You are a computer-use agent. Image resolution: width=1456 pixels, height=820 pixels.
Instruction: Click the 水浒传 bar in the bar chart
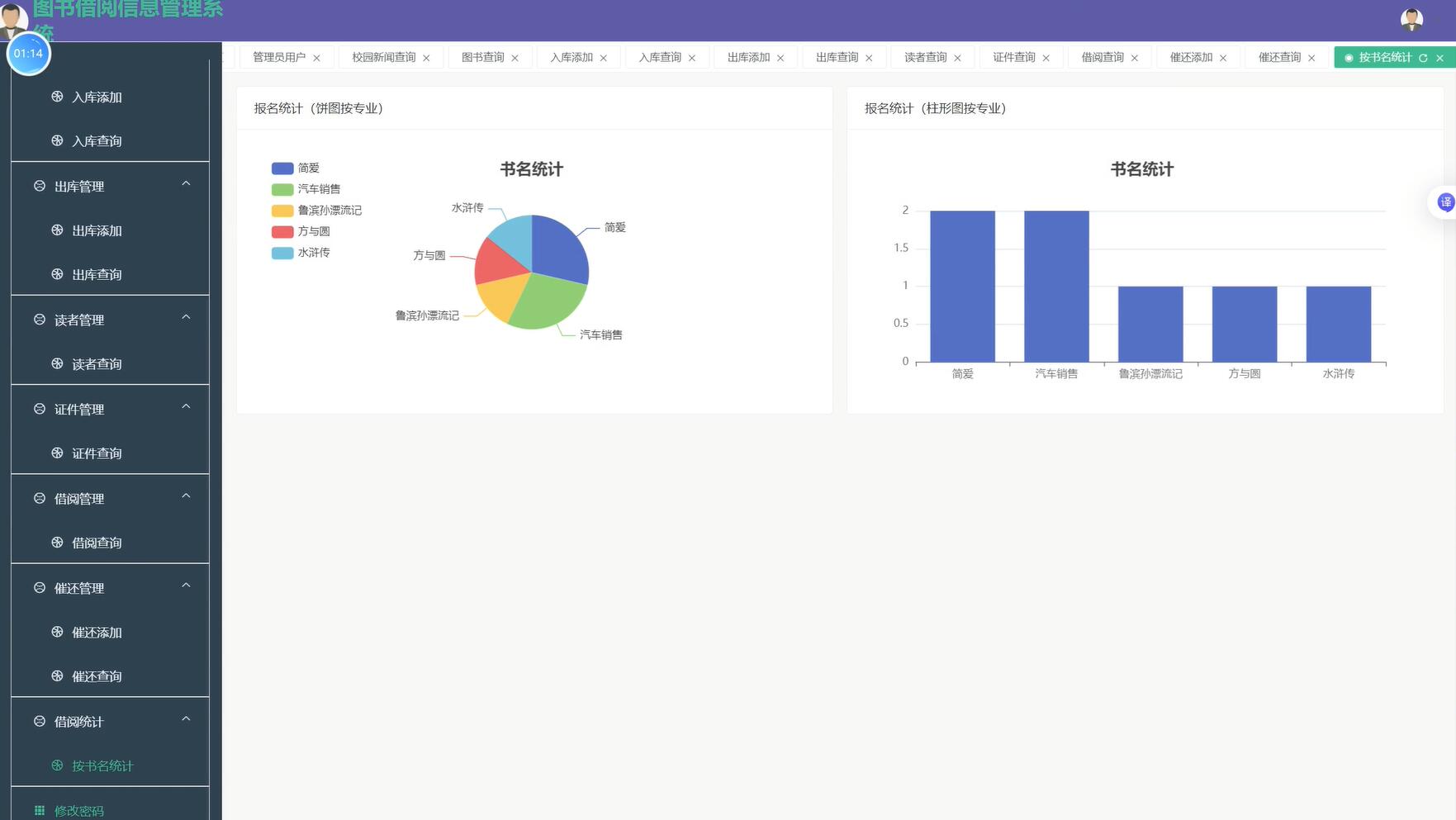pyautogui.click(x=1339, y=324)
